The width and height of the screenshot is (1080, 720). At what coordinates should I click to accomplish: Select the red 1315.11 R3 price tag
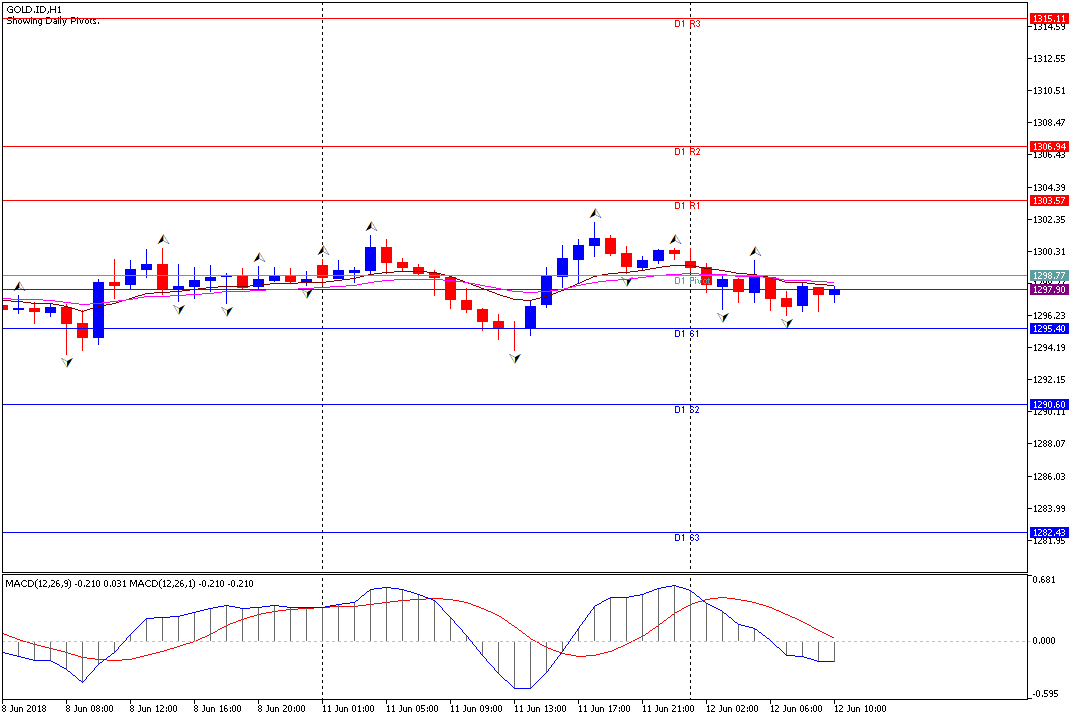pyautogui.click(x=1048, y=19)
